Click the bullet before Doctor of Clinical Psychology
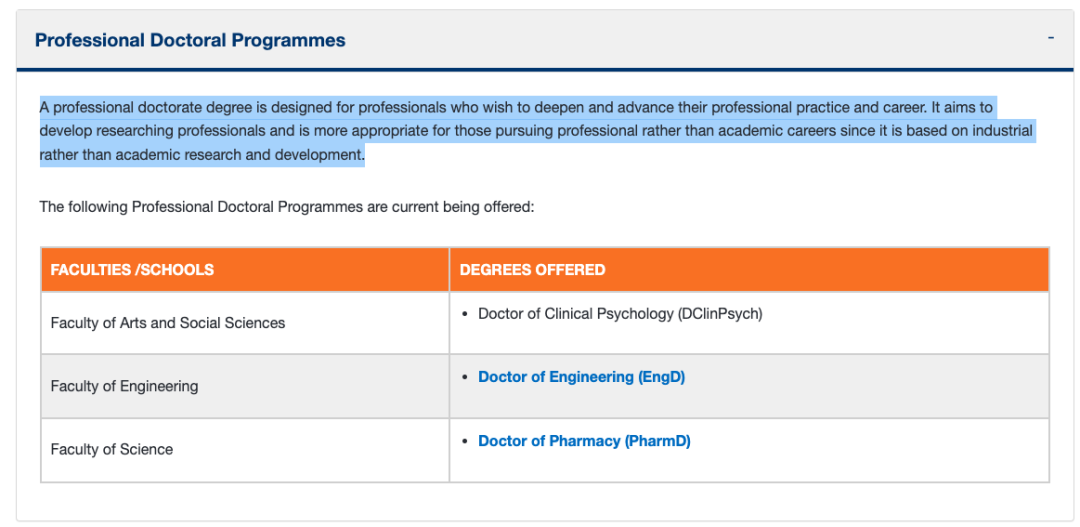The width and height of the screenshot is (1080, 527). [x=465, y=314]
